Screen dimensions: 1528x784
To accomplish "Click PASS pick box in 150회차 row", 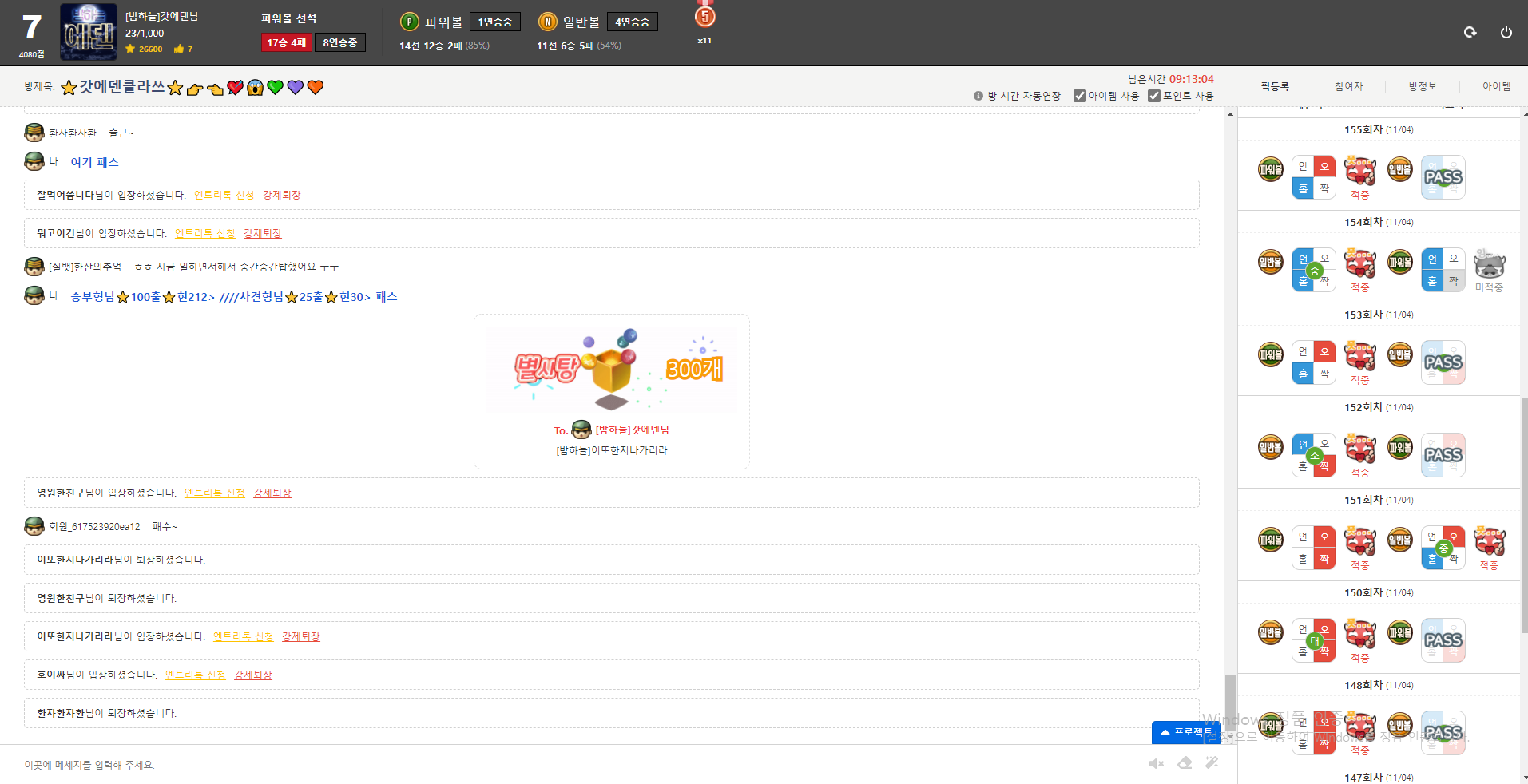I will [1443, 640].
